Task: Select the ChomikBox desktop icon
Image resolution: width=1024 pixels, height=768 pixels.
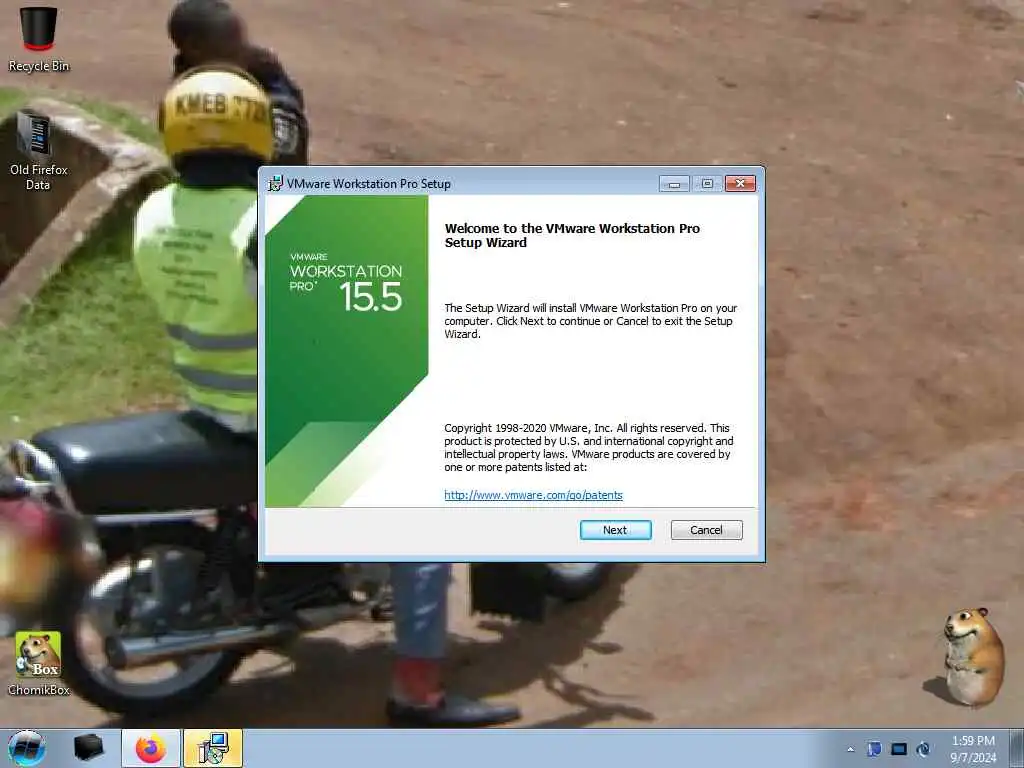Action: point(39,664)
